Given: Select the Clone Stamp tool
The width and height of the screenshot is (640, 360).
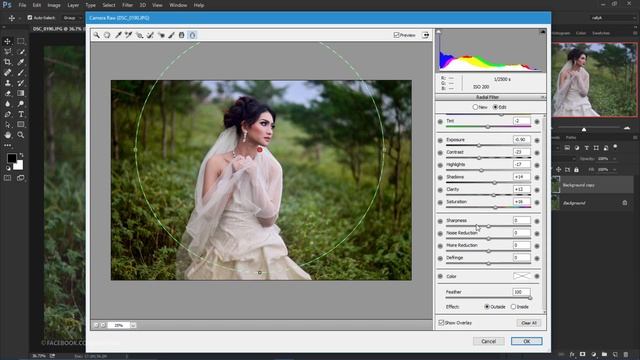Looking at the screenshot, I should pos(7,83).
